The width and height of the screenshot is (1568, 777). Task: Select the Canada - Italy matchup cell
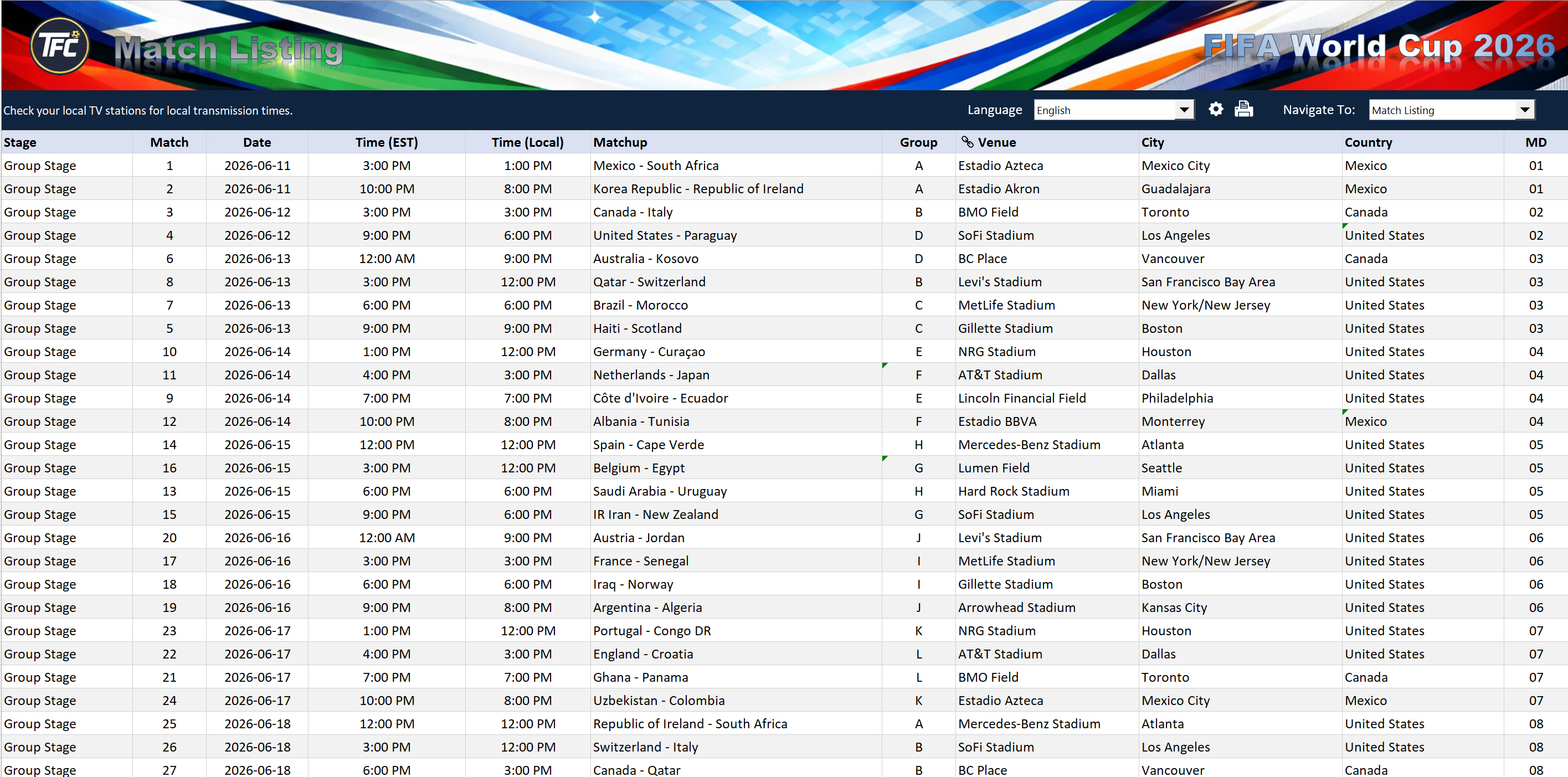[633, 212]
